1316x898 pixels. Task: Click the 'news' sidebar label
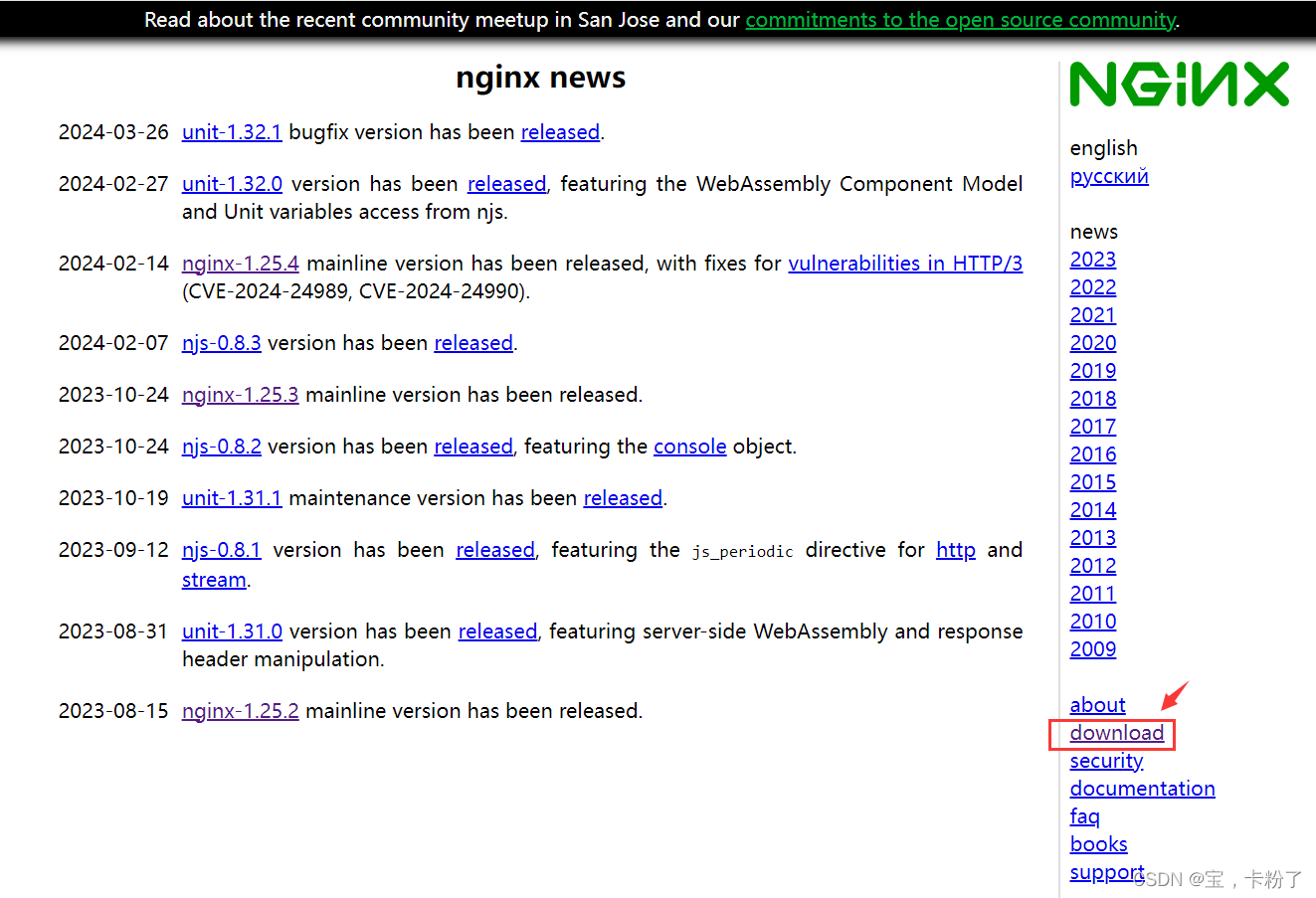1093,232
